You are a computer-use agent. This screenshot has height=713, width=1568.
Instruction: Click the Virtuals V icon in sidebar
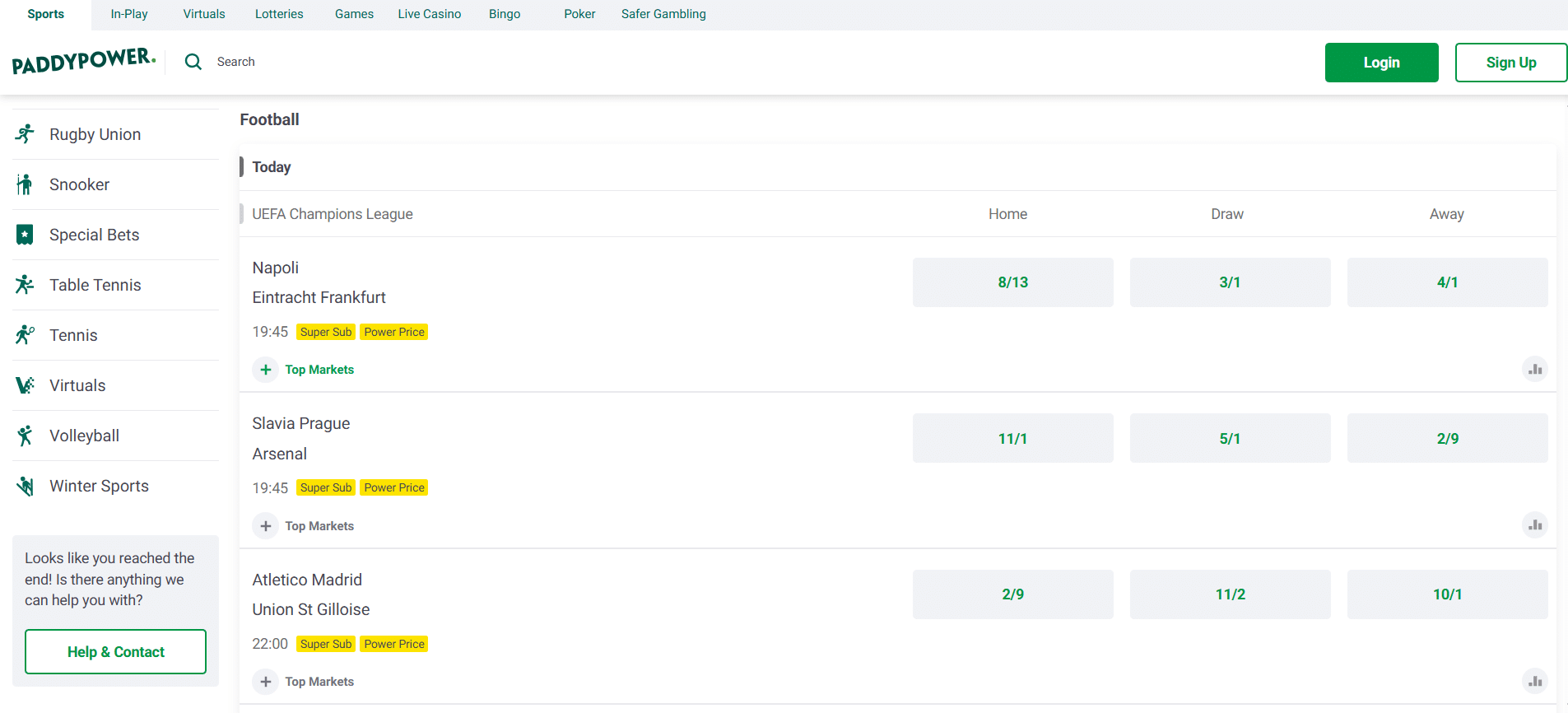click(25, 385)
